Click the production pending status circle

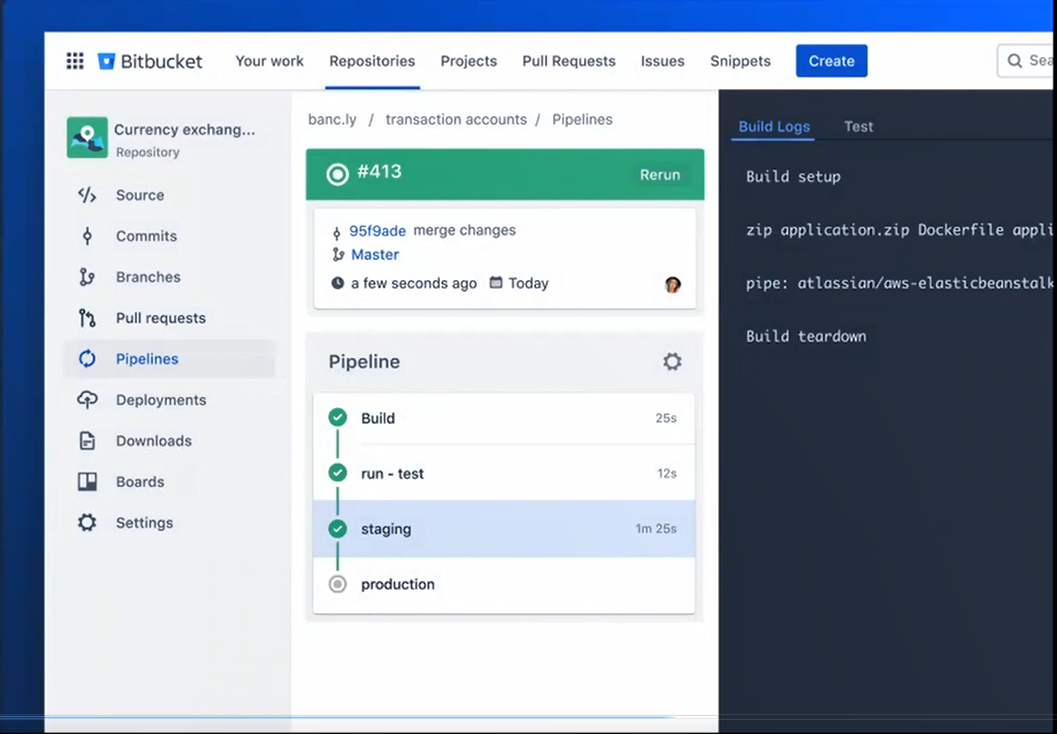pos(338,584)
